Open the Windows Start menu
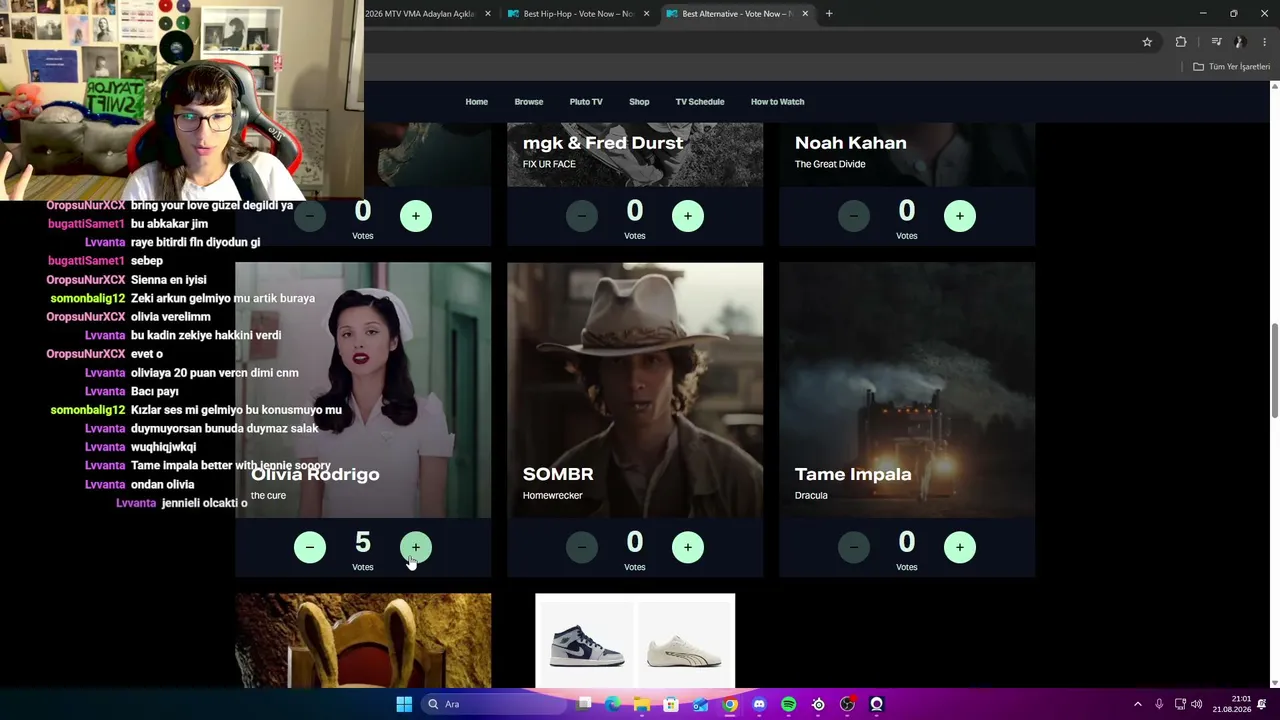 404,704
